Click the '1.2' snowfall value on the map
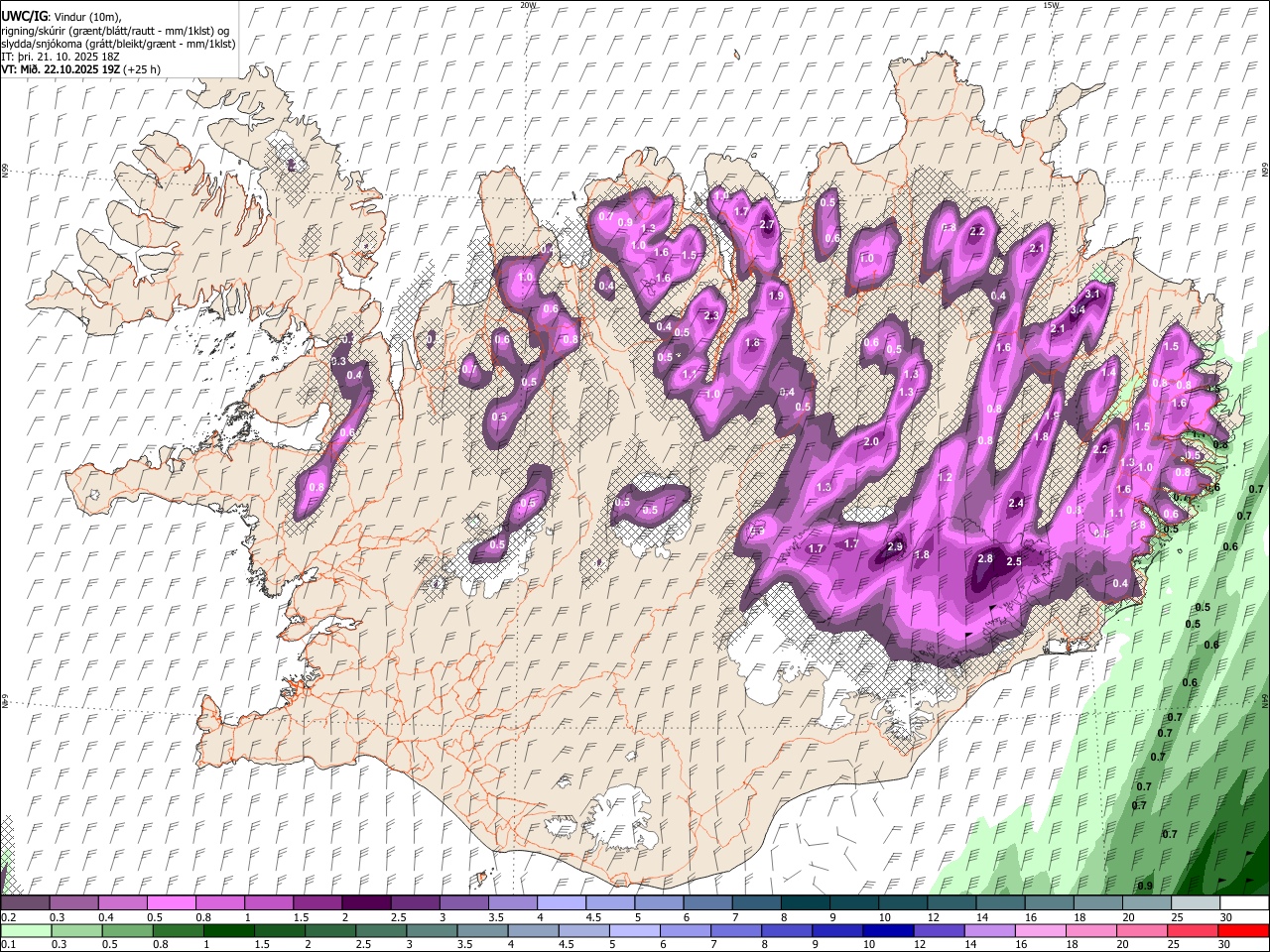 pyautogui.click(x=945, y=478)
